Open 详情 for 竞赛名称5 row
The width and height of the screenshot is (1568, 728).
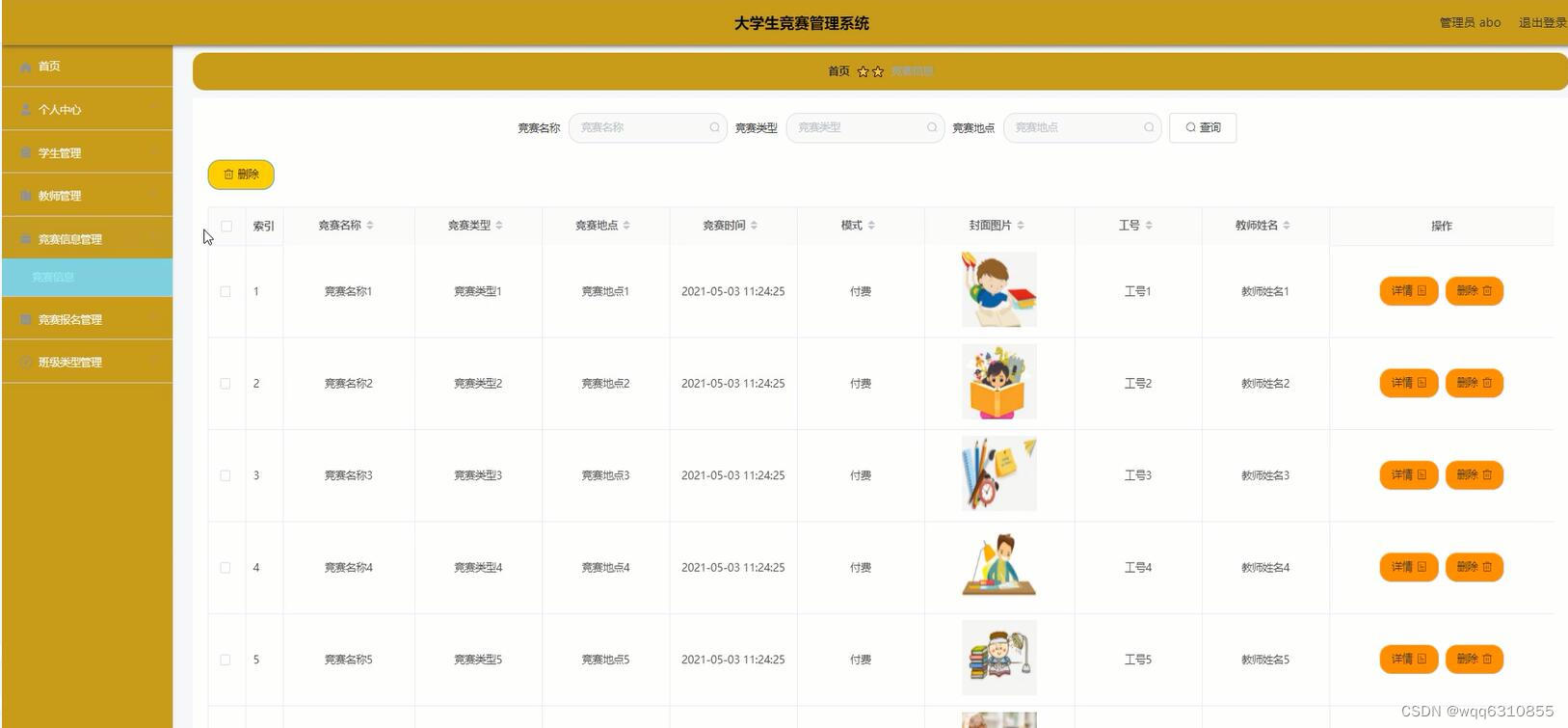point(1409,660)
